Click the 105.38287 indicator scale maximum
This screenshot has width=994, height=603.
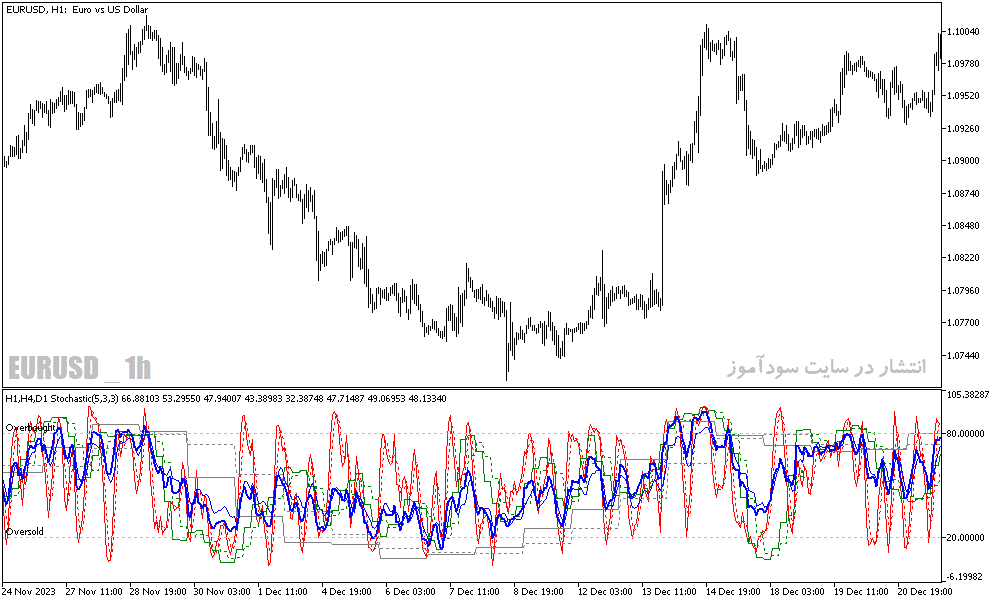click(x=967, y=394)
